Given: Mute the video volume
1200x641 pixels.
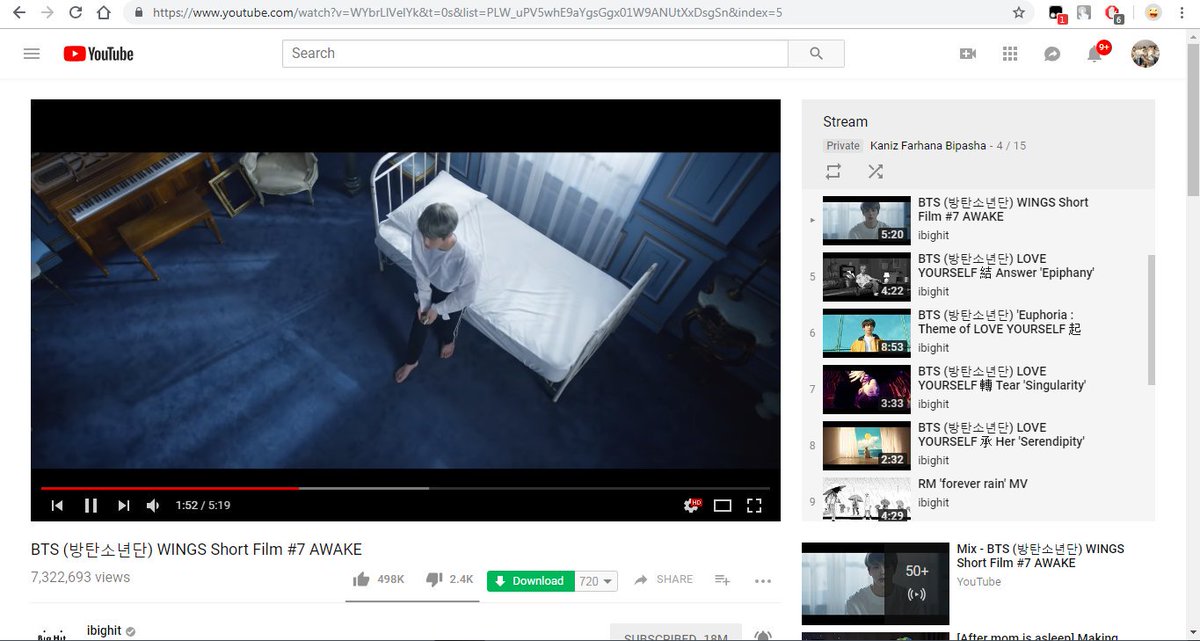Looking at the screenshot, I should (153, 506).
